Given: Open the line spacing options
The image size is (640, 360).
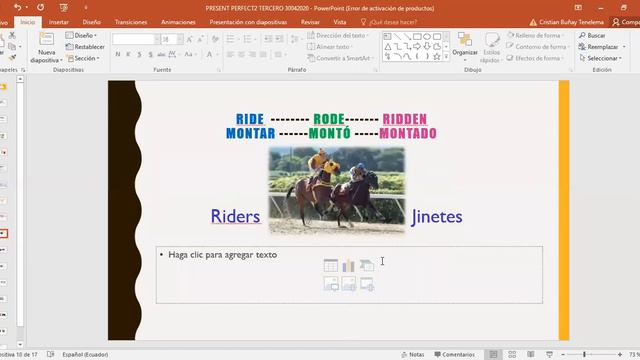Looking at the screenshot, I should [294, 39].
